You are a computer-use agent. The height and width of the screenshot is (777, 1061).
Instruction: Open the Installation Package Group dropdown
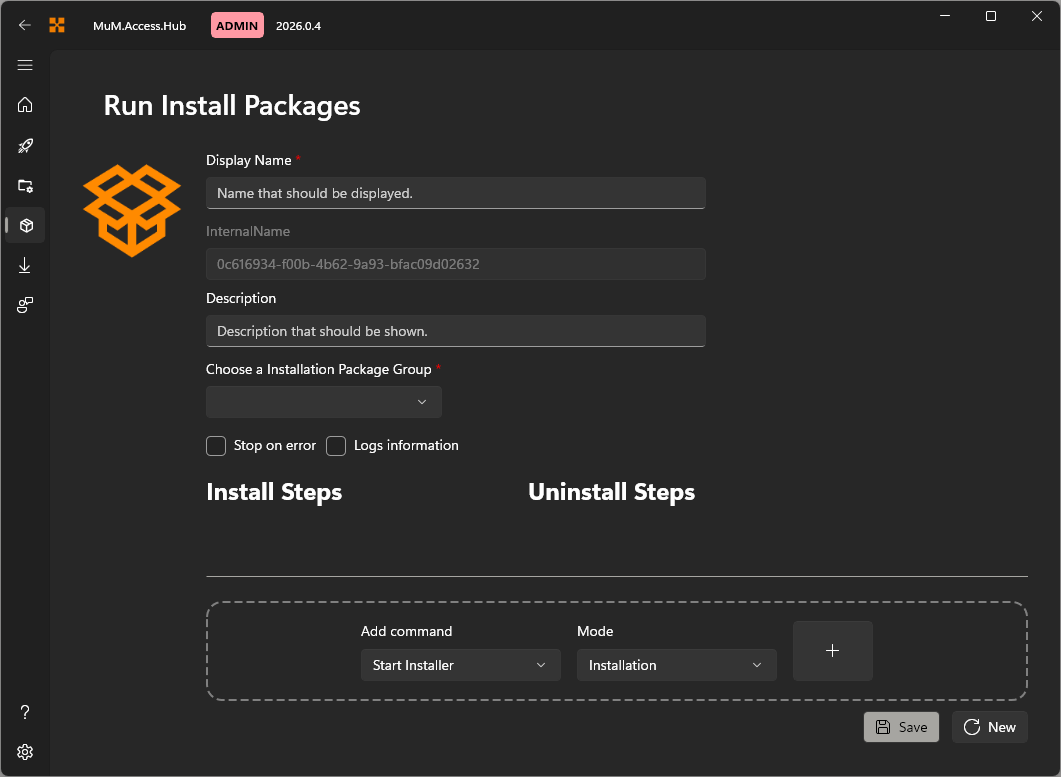[323, 402]
